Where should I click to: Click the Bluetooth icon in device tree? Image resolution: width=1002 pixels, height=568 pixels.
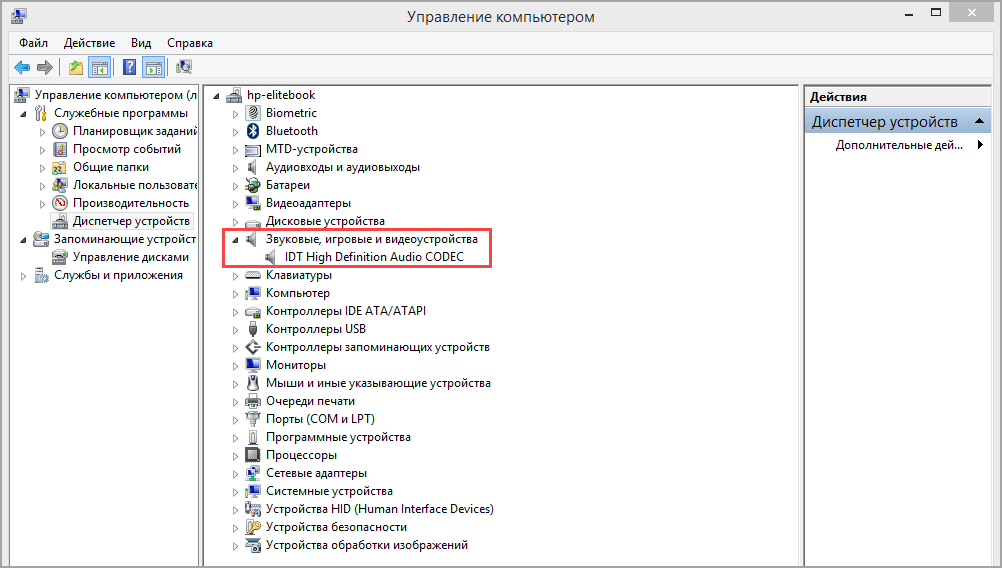point(253,131)
